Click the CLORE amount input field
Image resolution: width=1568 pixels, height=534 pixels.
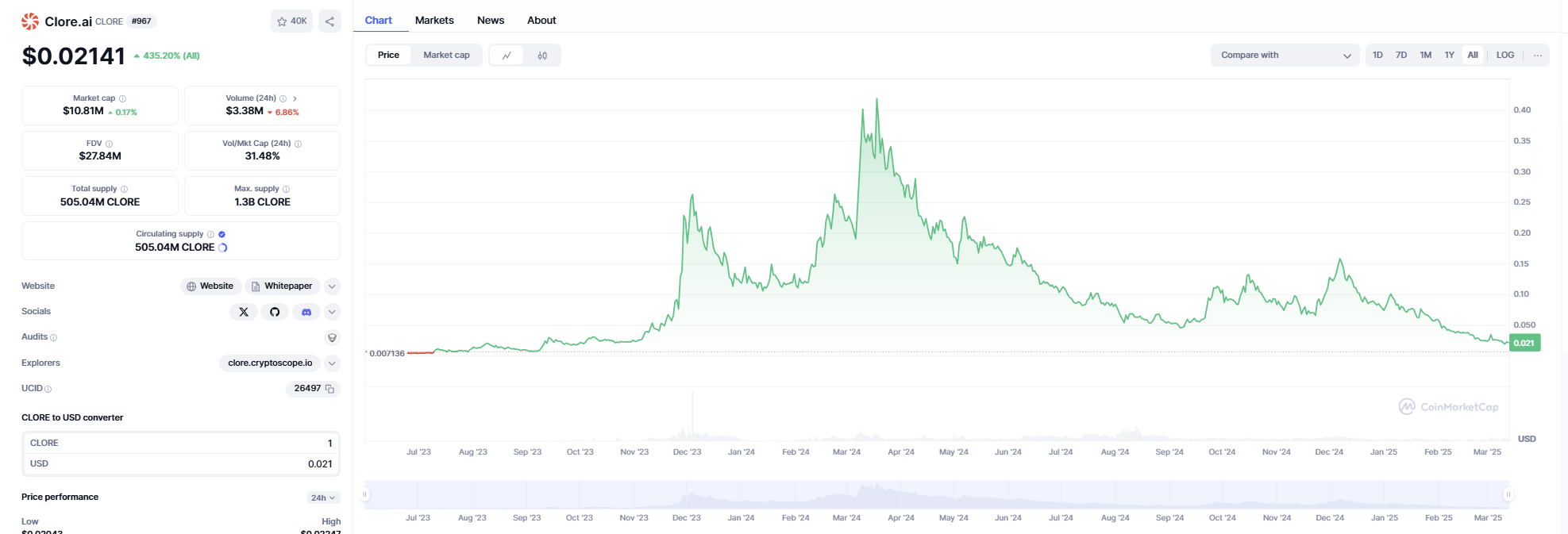pyautogui.click(x=181, y=444)
